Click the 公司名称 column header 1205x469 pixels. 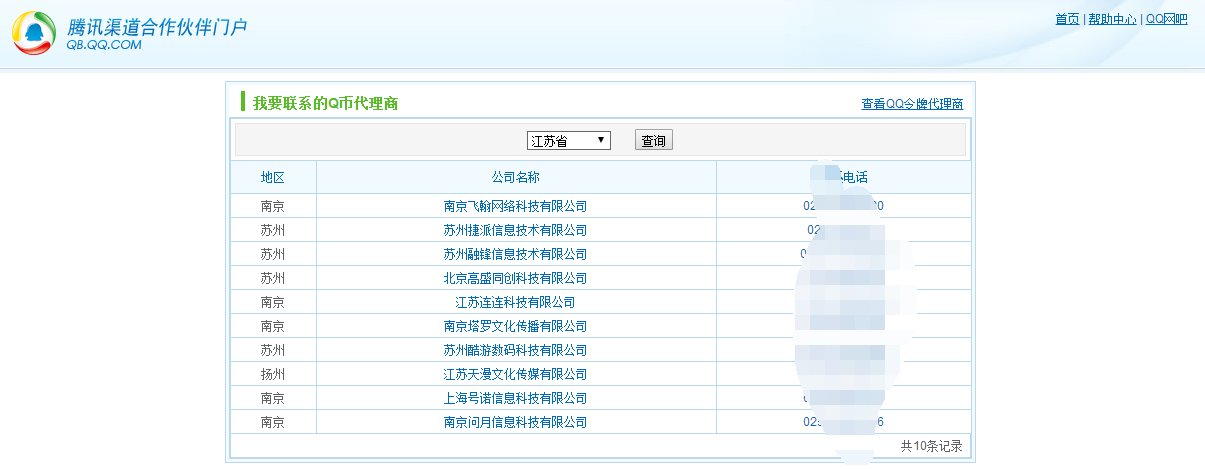(x=516, y=177)
